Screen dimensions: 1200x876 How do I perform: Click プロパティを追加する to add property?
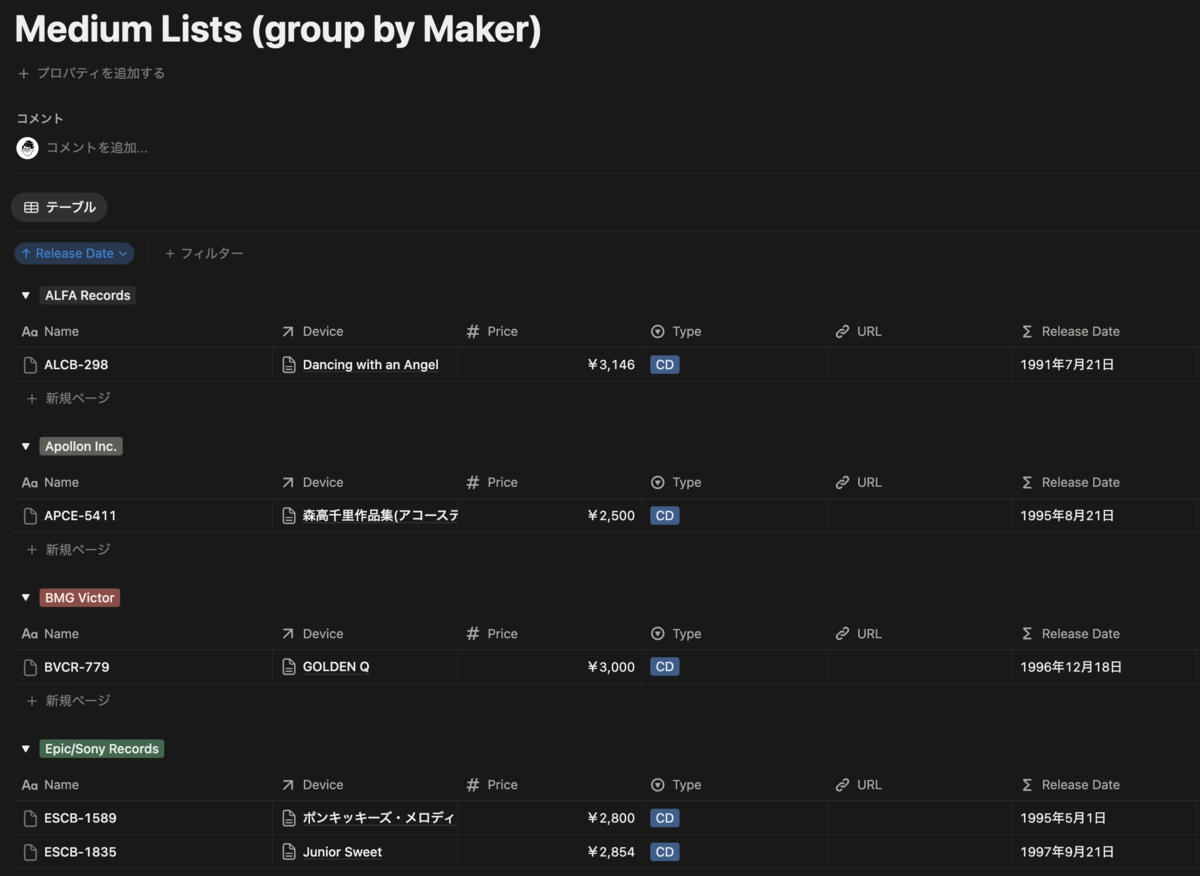click(91, 73)
